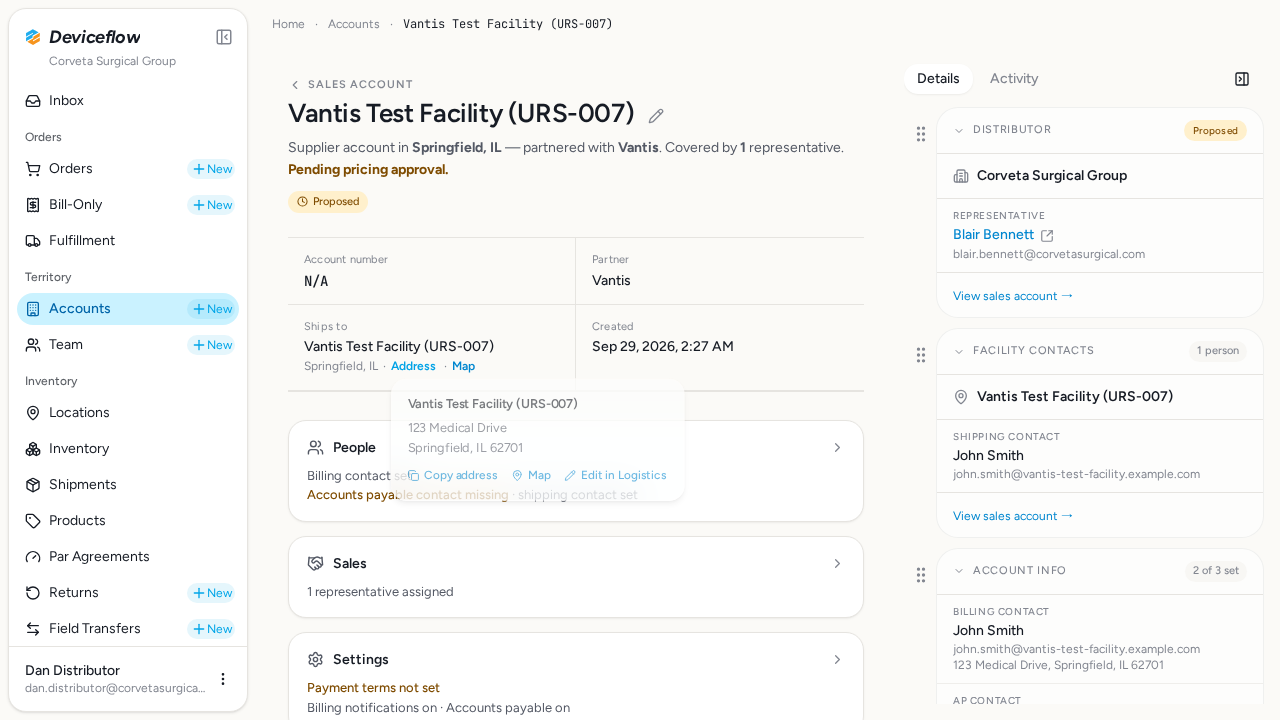Click Home in the breadcrumb
This screenshot has height=720, width=1280.
coord(288,24)
